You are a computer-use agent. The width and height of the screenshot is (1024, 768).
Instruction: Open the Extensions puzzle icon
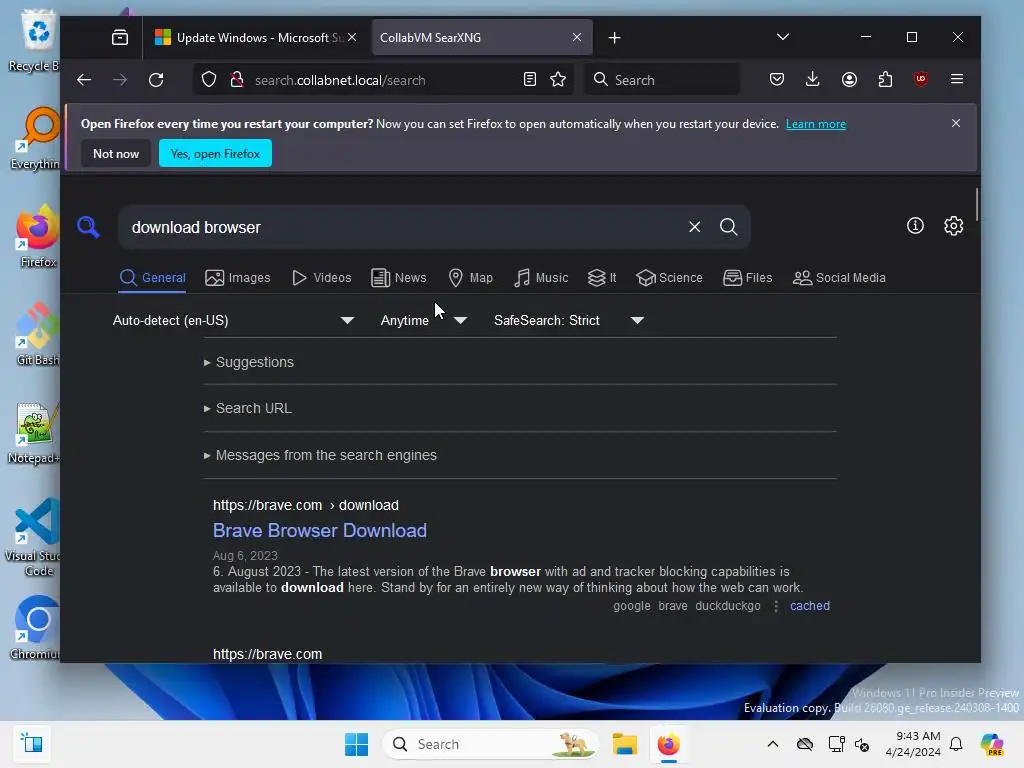[885, 80]
